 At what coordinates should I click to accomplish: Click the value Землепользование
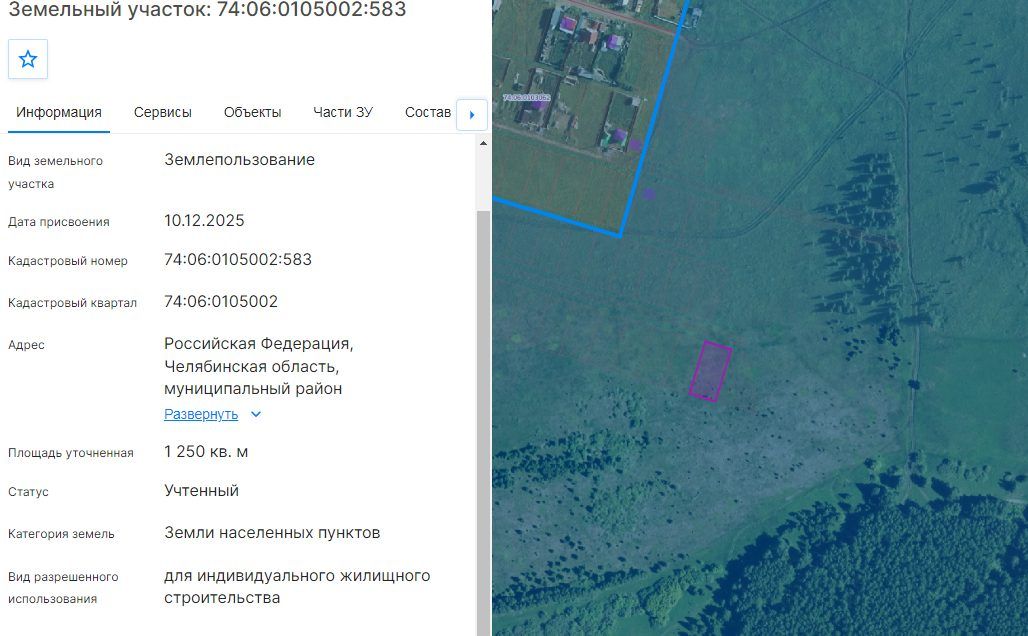(239, 160)
